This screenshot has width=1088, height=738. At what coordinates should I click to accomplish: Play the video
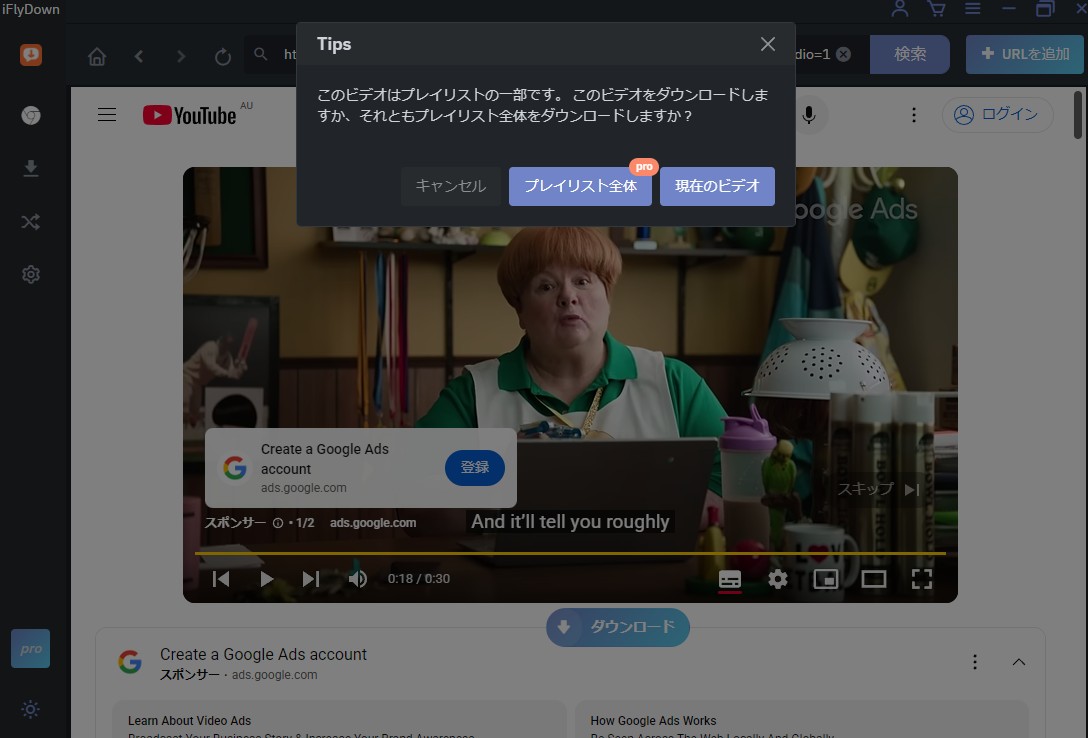[266, 578]
